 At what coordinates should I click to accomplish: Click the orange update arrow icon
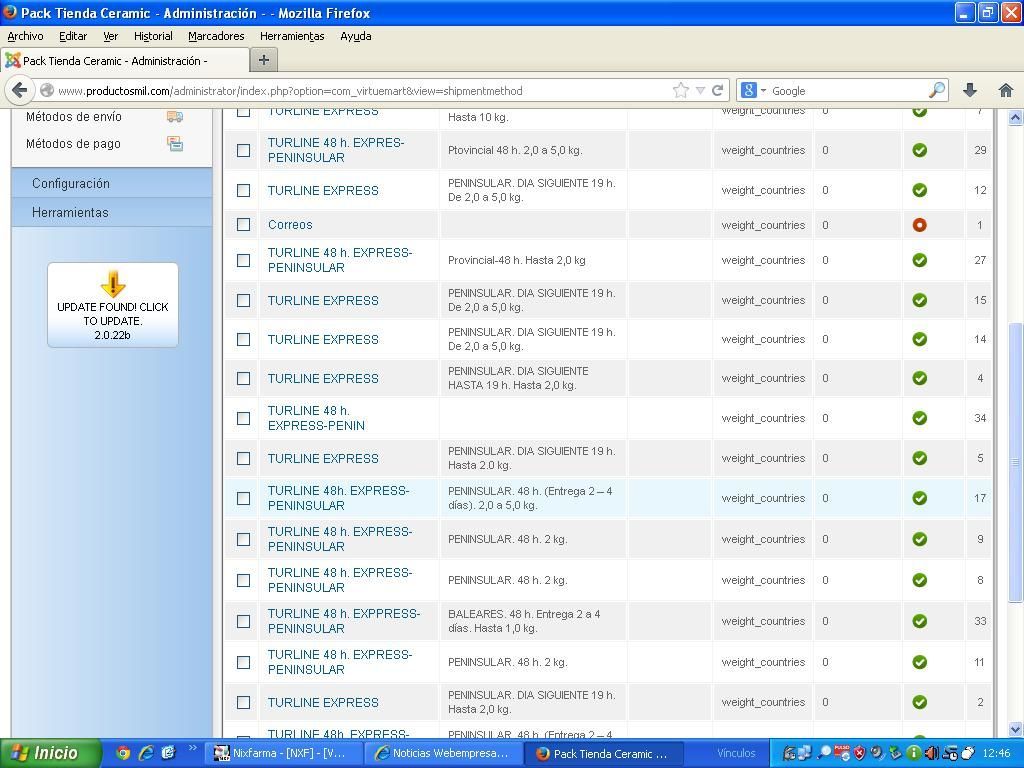point(113,284)
